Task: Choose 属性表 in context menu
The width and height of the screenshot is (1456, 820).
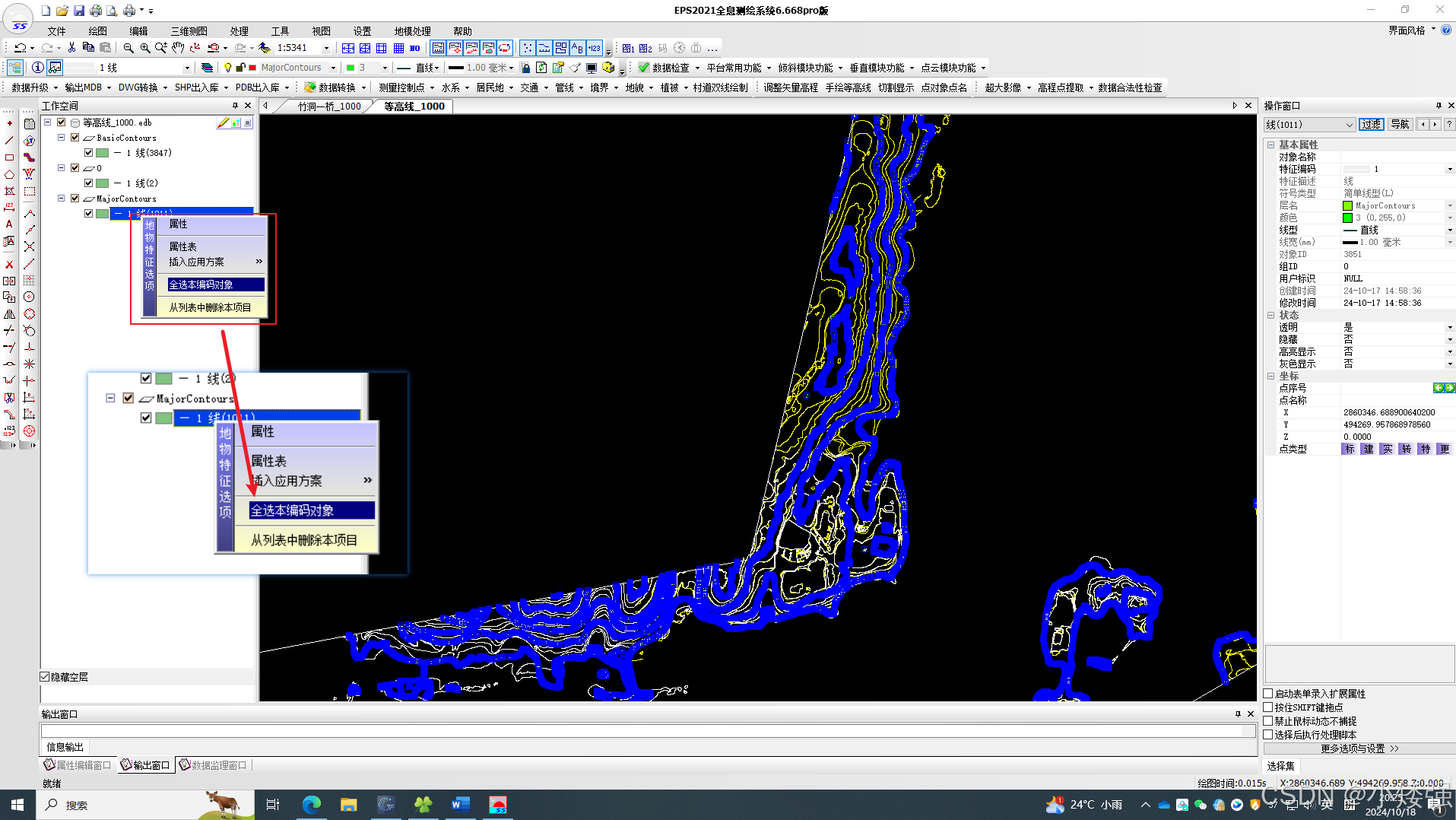Action: pos(182,246)
